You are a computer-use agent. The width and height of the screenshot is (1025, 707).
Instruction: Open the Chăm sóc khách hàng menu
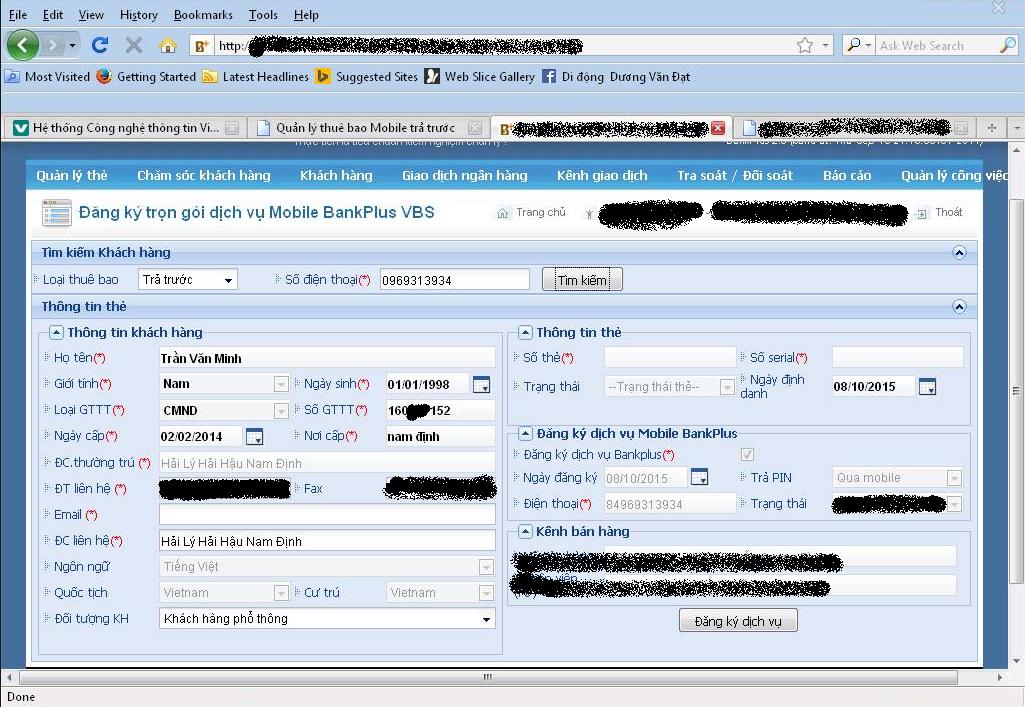(203, 175)
